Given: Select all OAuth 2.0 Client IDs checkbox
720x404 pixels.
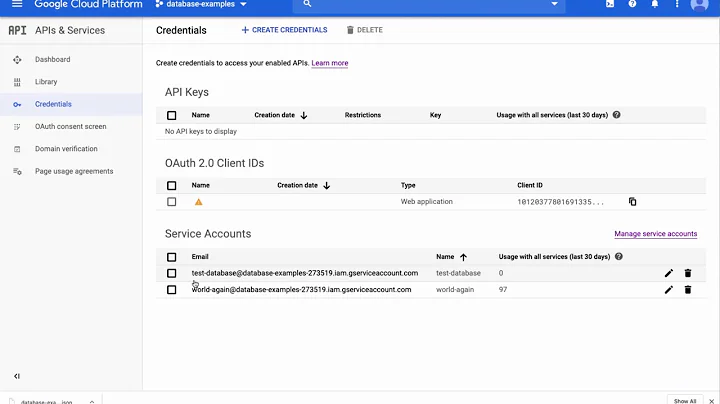Looking at the screenshot, I should coord(172,185).
